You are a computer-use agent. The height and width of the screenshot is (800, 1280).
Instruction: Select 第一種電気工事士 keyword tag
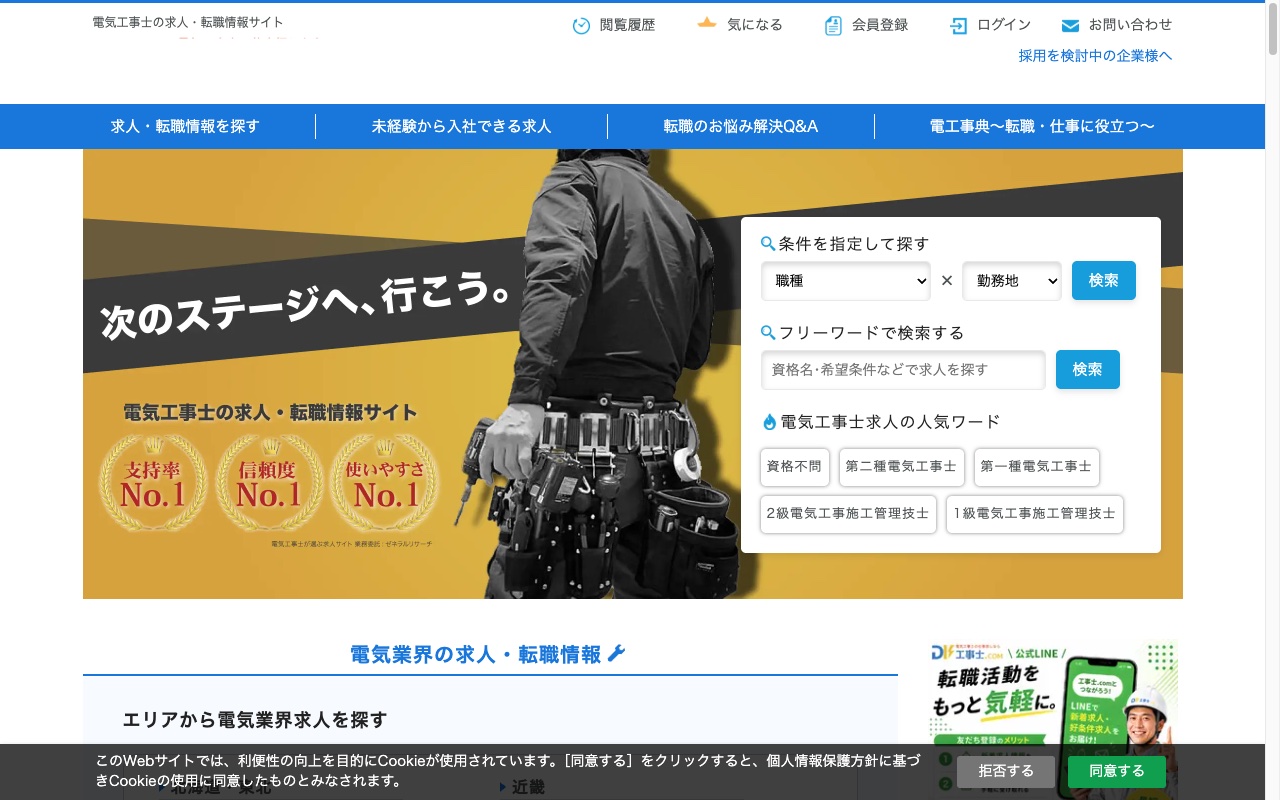tap(1037, 467)
